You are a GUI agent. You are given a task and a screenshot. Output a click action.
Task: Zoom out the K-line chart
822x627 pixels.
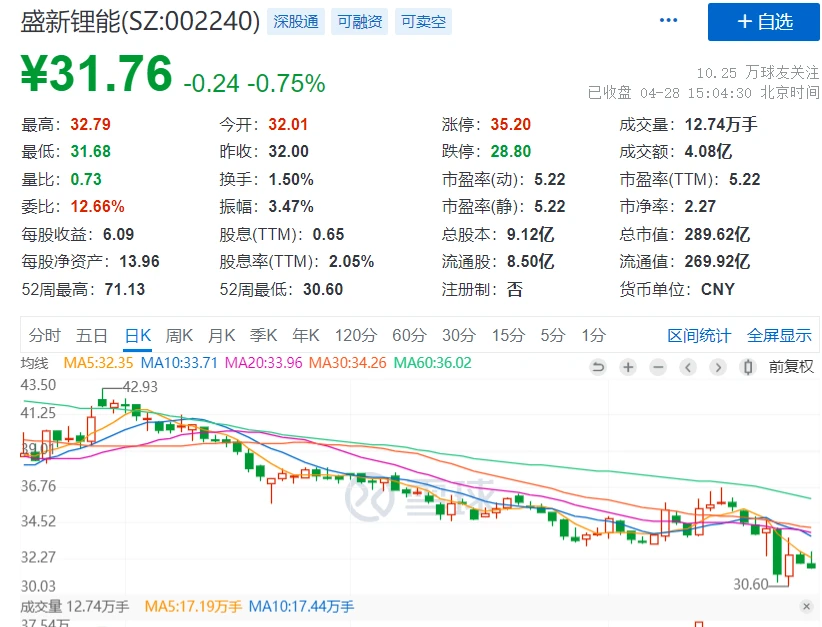657,367
